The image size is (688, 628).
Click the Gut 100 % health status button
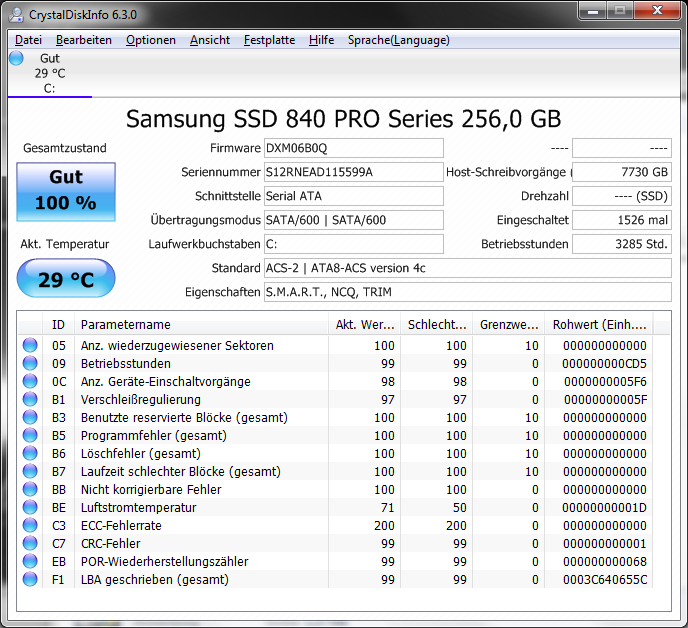click(x=66, y=192)
